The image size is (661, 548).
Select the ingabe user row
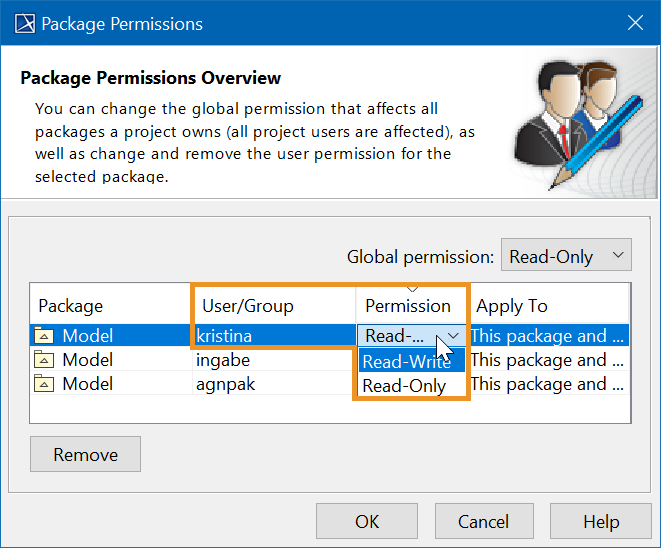click(x=273, y=360)
